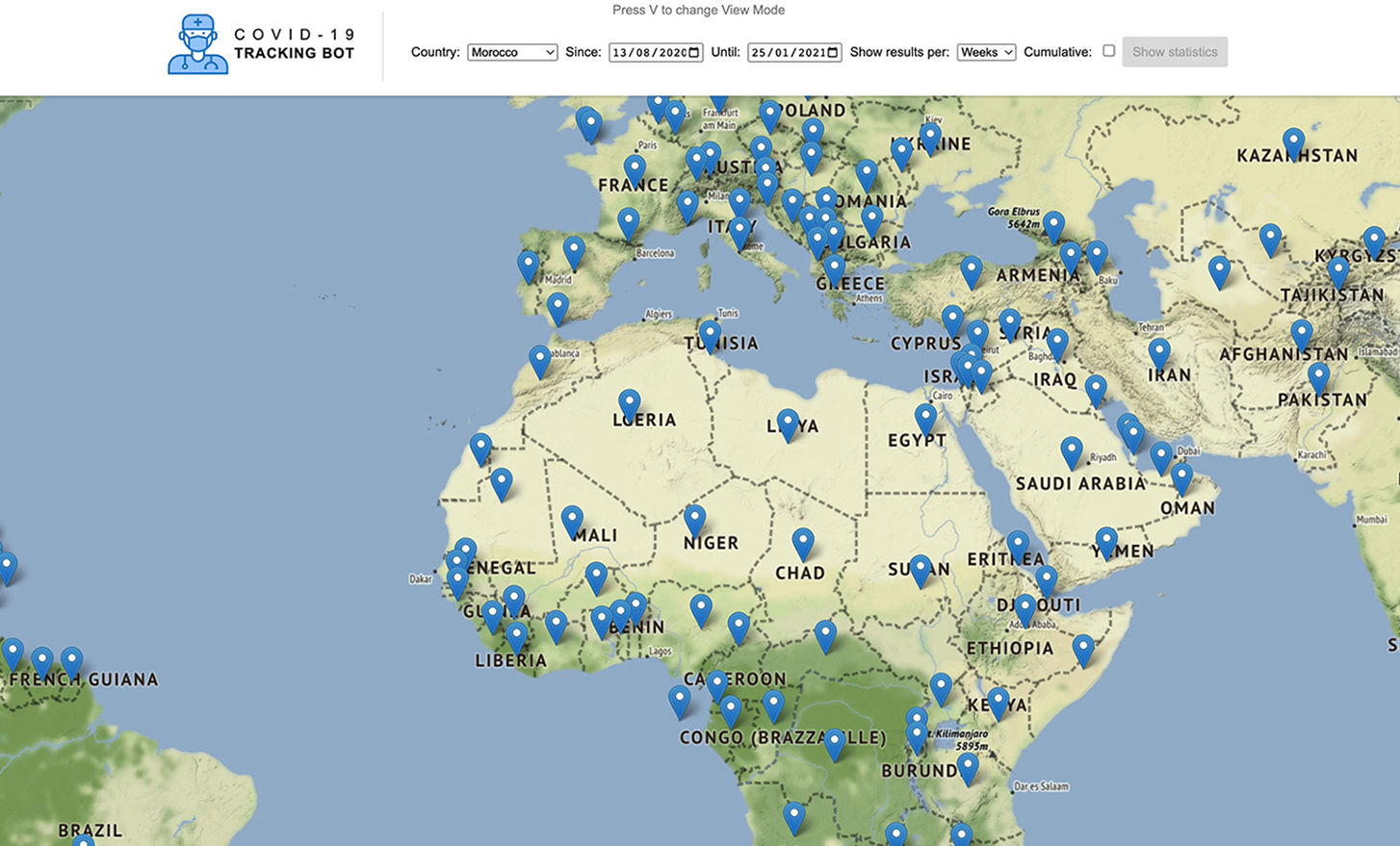Image resolution: width=1400 pixels, height=846 pixels.
Task: Select the map pin on Yemen
Action: pyautogui.click(x=1106, y=542)
